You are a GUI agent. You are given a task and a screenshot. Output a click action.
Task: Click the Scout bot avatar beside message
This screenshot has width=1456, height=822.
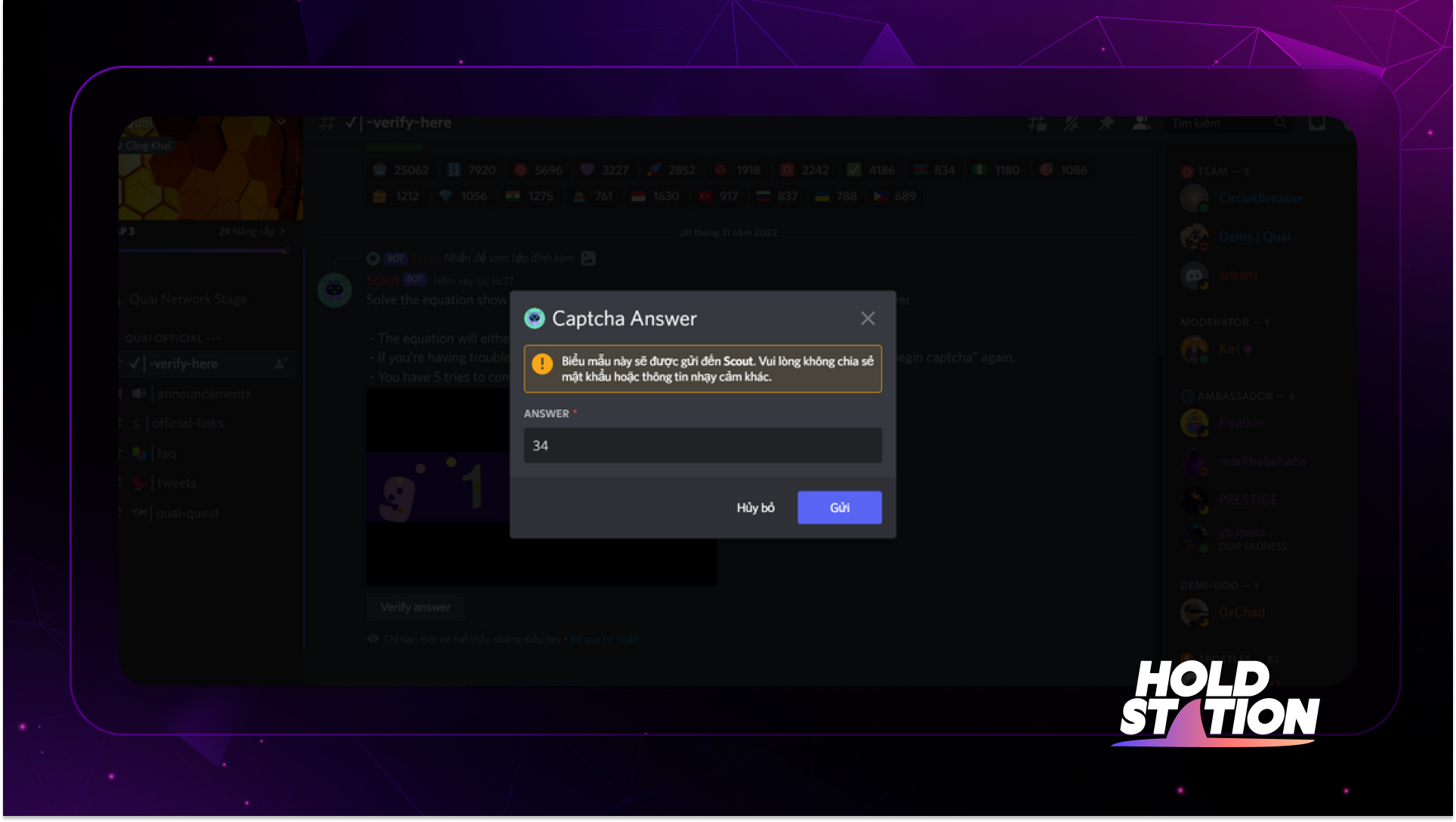335,290
